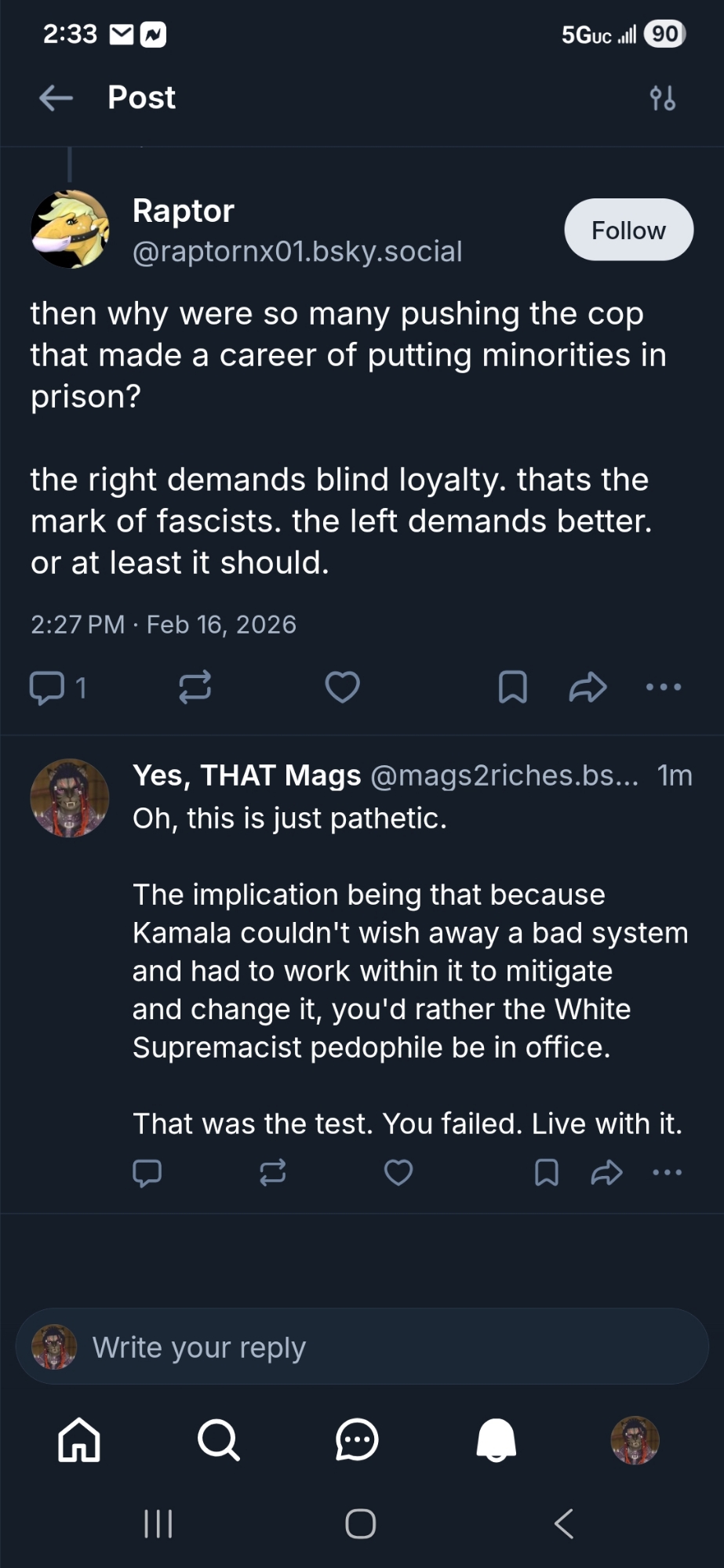This screenshot has width=724, height=1568.
Task: Like Raptor's post
Action: pos(342,688)
